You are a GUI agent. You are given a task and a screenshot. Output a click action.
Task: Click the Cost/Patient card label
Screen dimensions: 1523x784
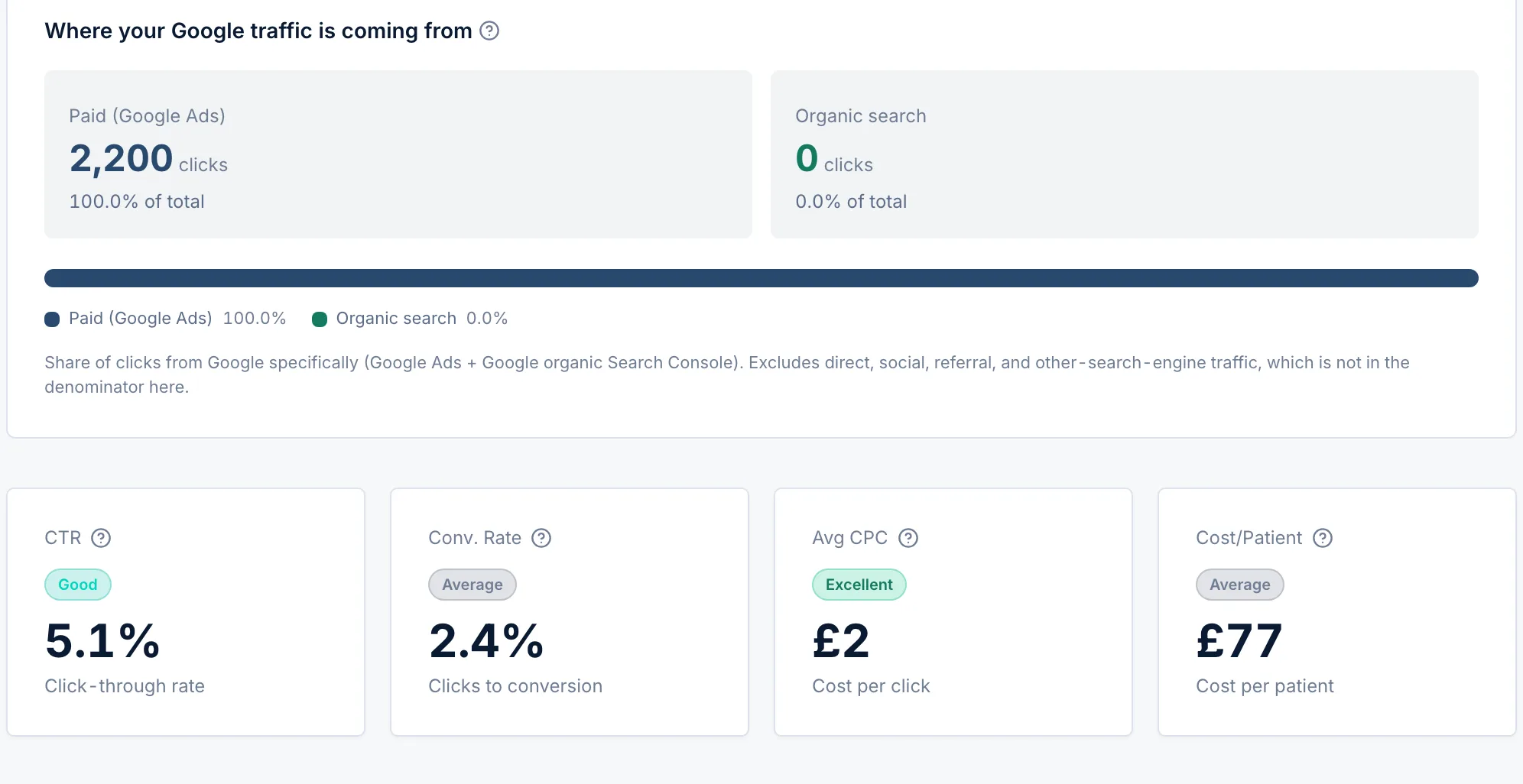pos(1249,538)
